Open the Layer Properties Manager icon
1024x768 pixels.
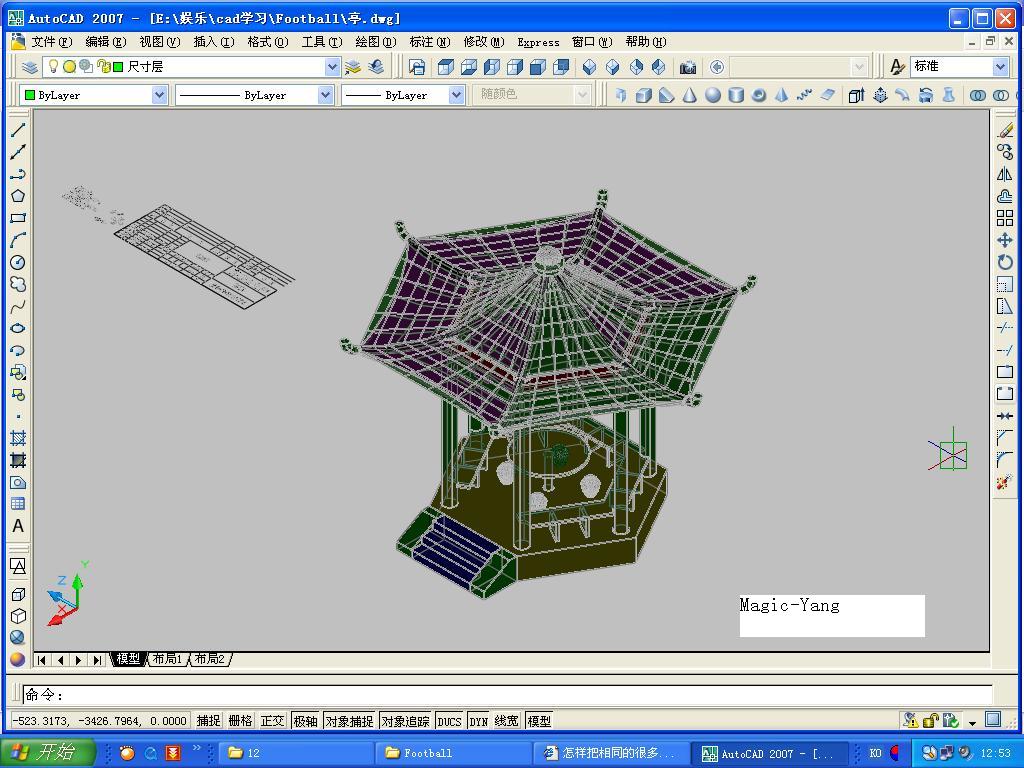[30, 67]
